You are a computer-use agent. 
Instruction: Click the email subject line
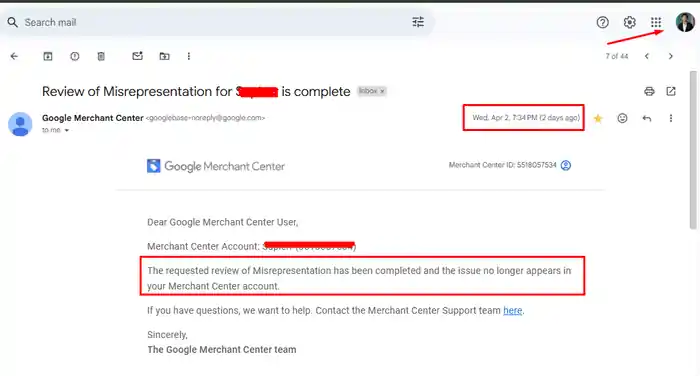196,92
